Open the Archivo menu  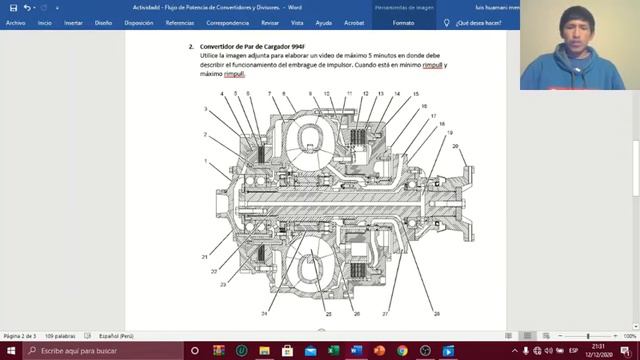16,23
